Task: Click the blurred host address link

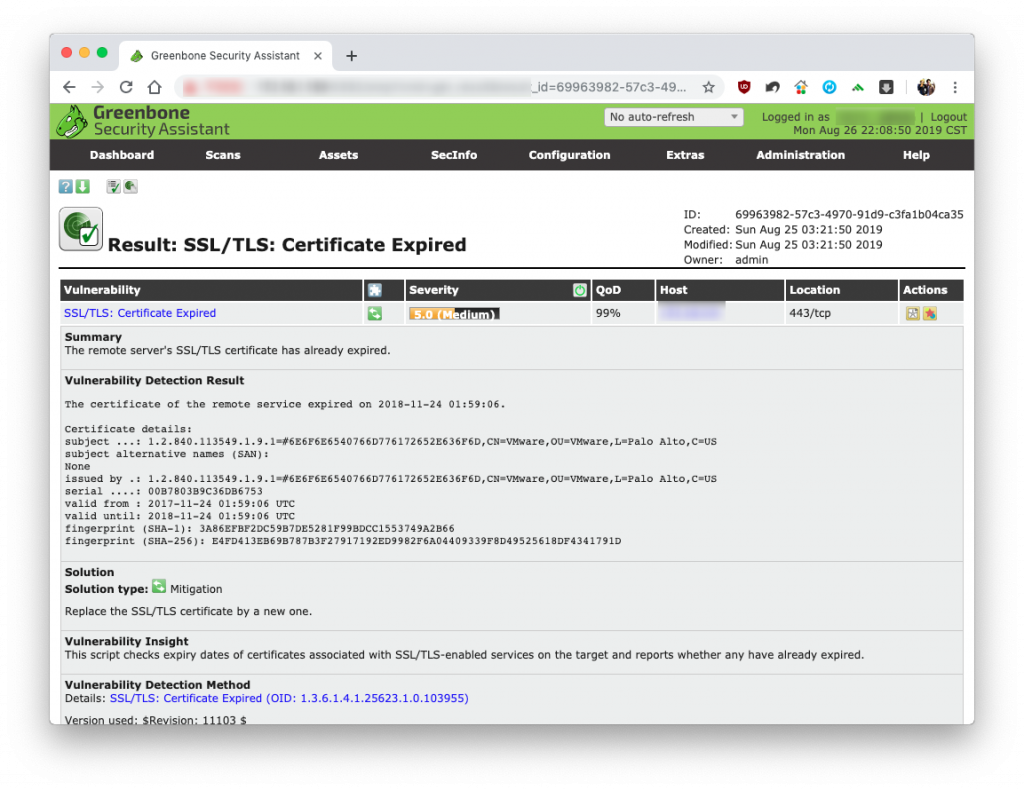Action: click(692, 313)
